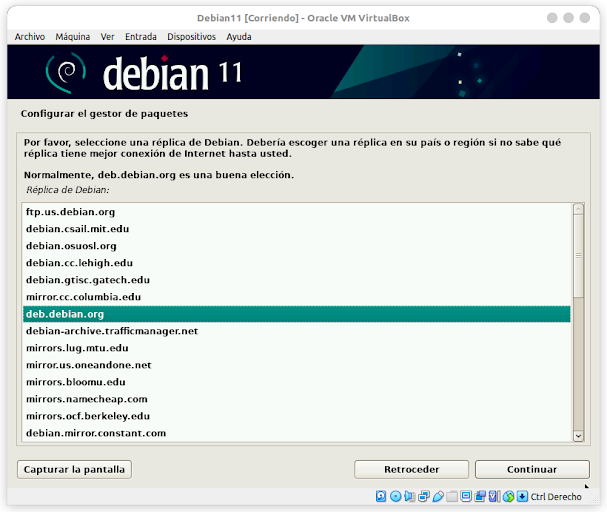Open the Archivo menu
The width and height of the screenshot is (607, 512).
pyautogui.click(x=30, y=37)
